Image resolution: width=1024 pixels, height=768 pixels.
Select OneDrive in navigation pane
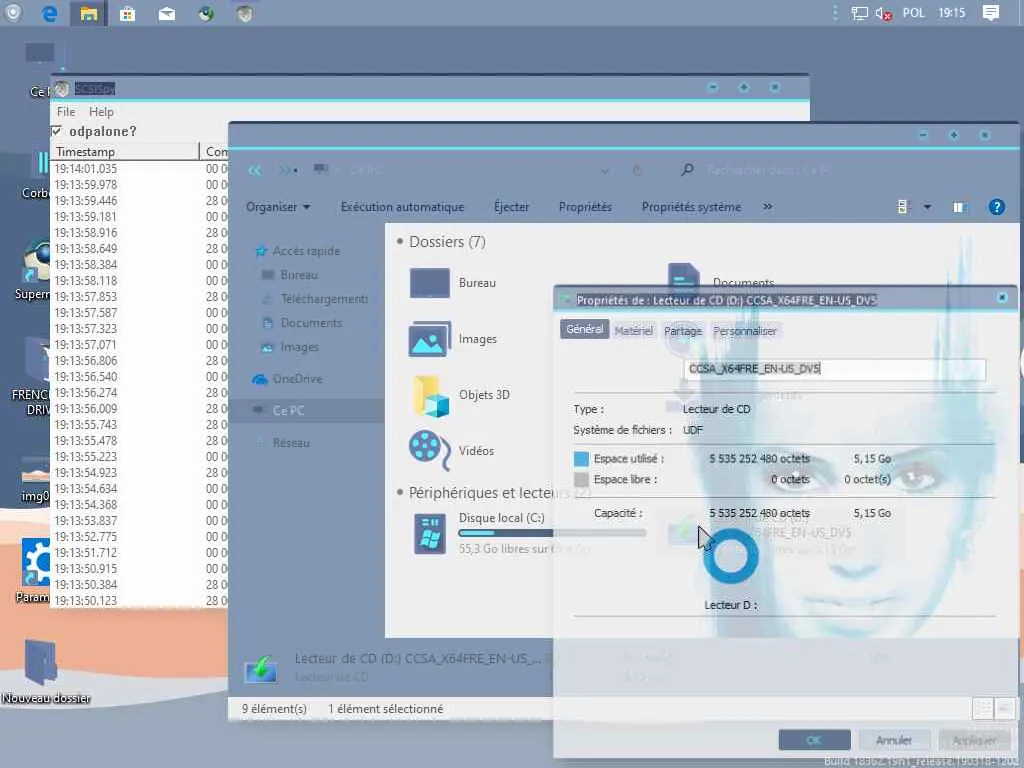[x=297, y=379]
